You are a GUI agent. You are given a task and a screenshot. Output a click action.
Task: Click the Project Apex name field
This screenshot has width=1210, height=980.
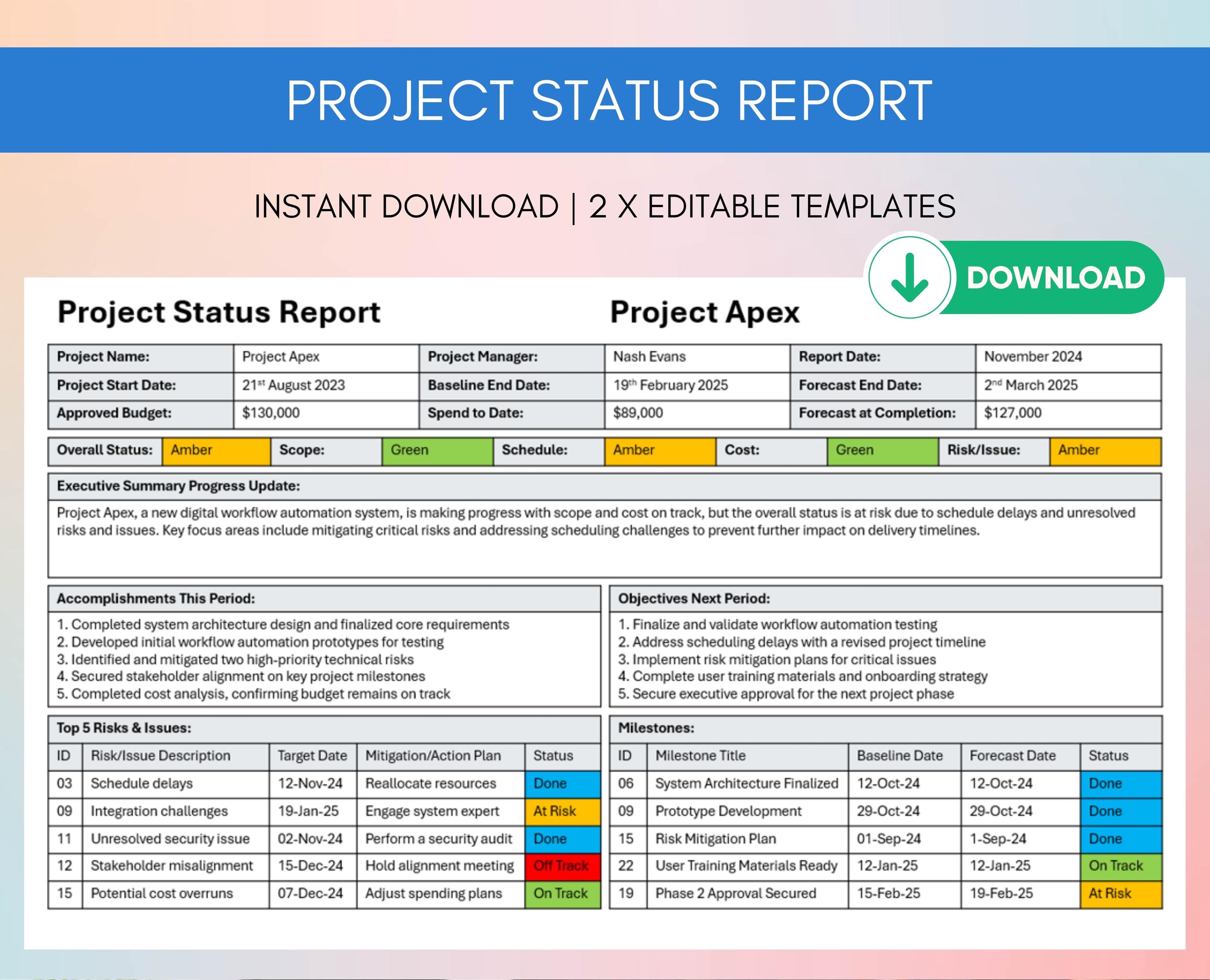point(281,357)
